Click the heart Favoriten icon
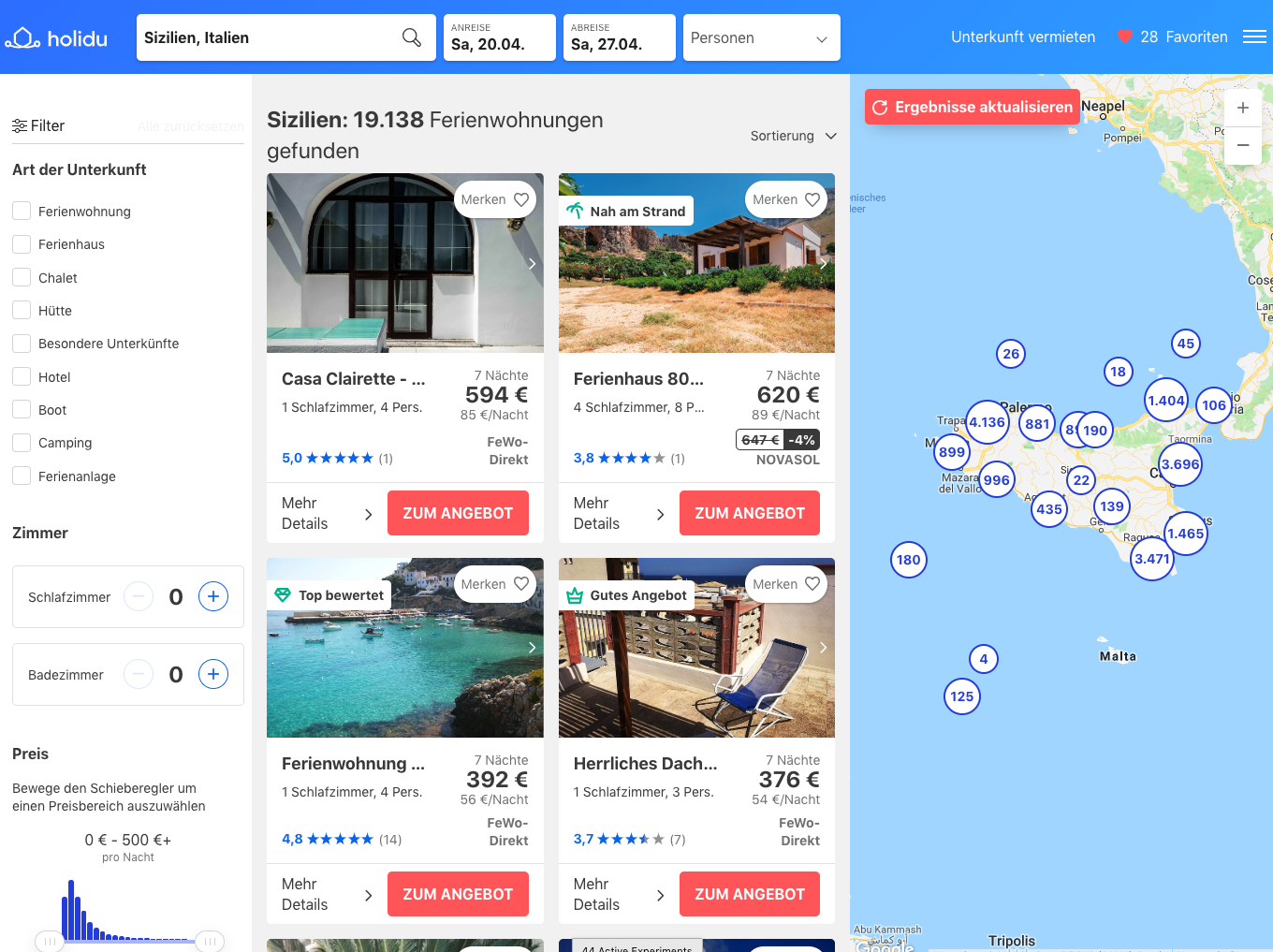Viewport: 1273px width, 952px height. 1124,37
